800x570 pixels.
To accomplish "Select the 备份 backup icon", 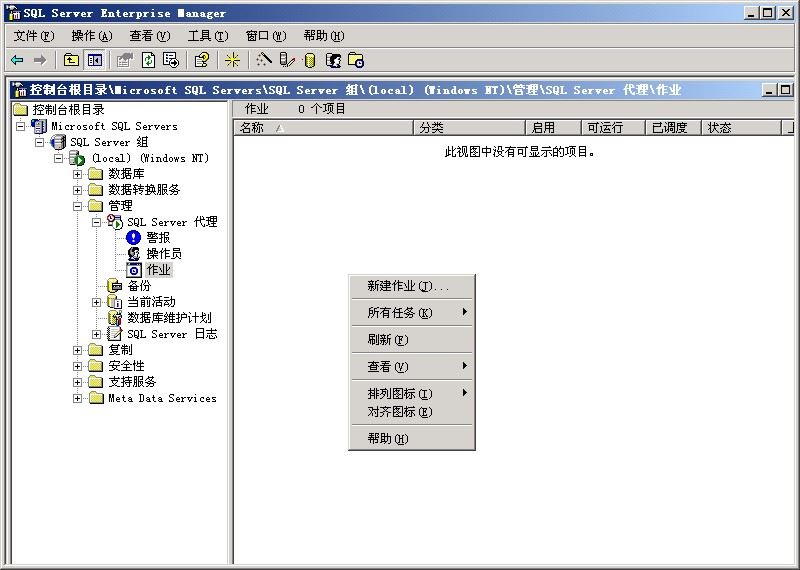I will (115, 286).
